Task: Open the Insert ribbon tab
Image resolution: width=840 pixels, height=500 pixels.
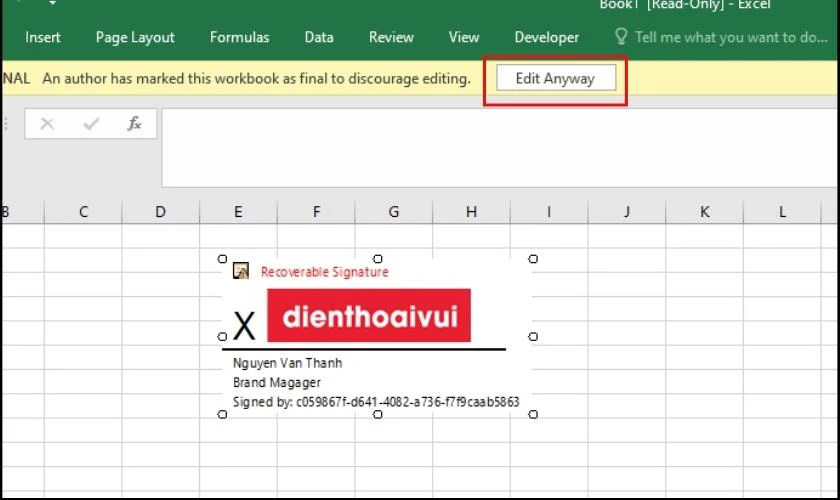Action: pyautogui.click(x=43, y=38)
